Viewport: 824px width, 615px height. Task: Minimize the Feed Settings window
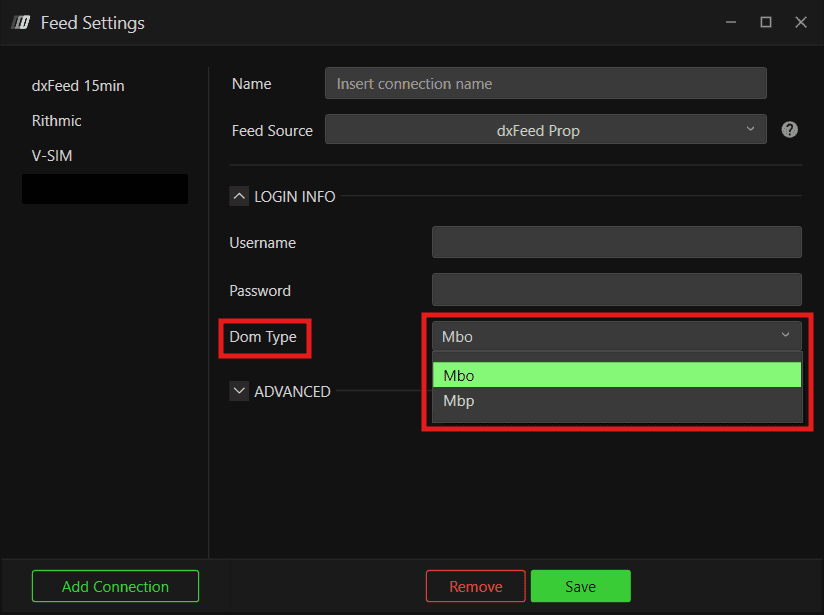coord(731,22)
